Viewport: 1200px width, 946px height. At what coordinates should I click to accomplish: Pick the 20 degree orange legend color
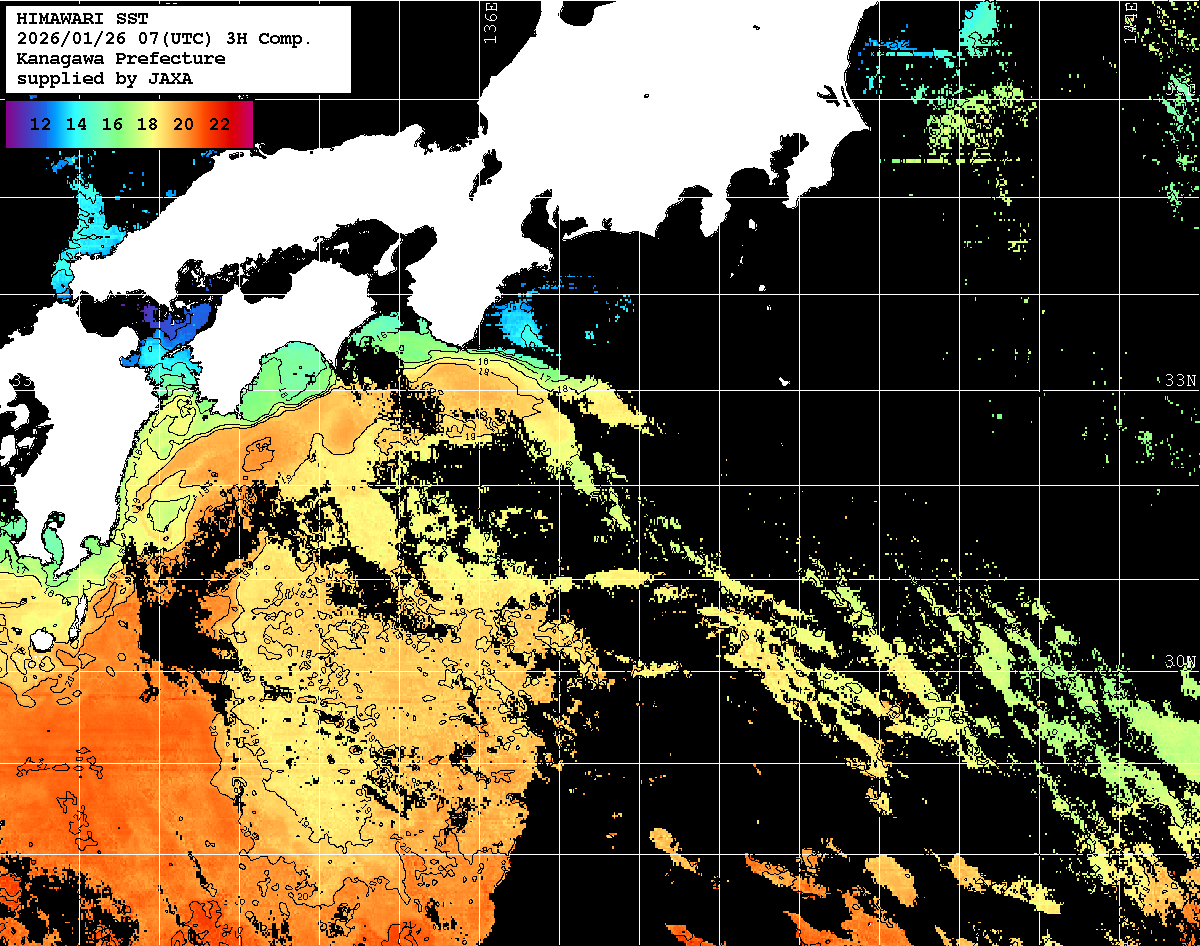[183, 125]
